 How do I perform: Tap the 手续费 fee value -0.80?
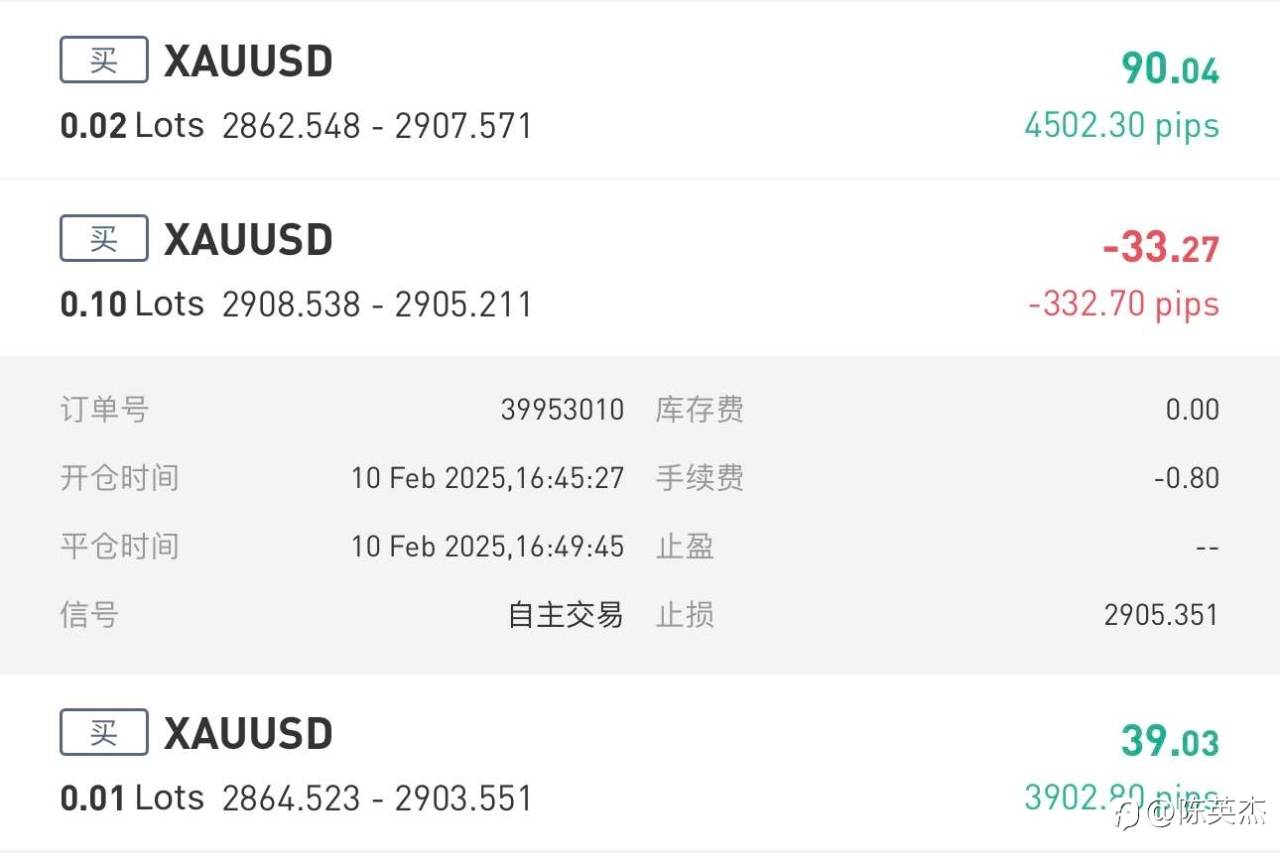1186,478
